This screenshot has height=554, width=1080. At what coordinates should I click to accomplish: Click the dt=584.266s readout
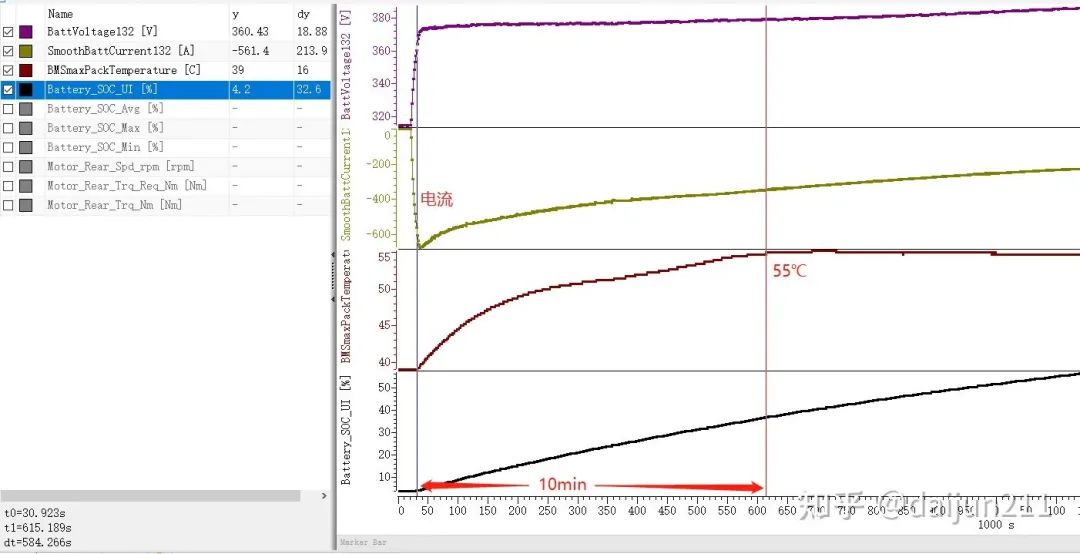(37, 542)
